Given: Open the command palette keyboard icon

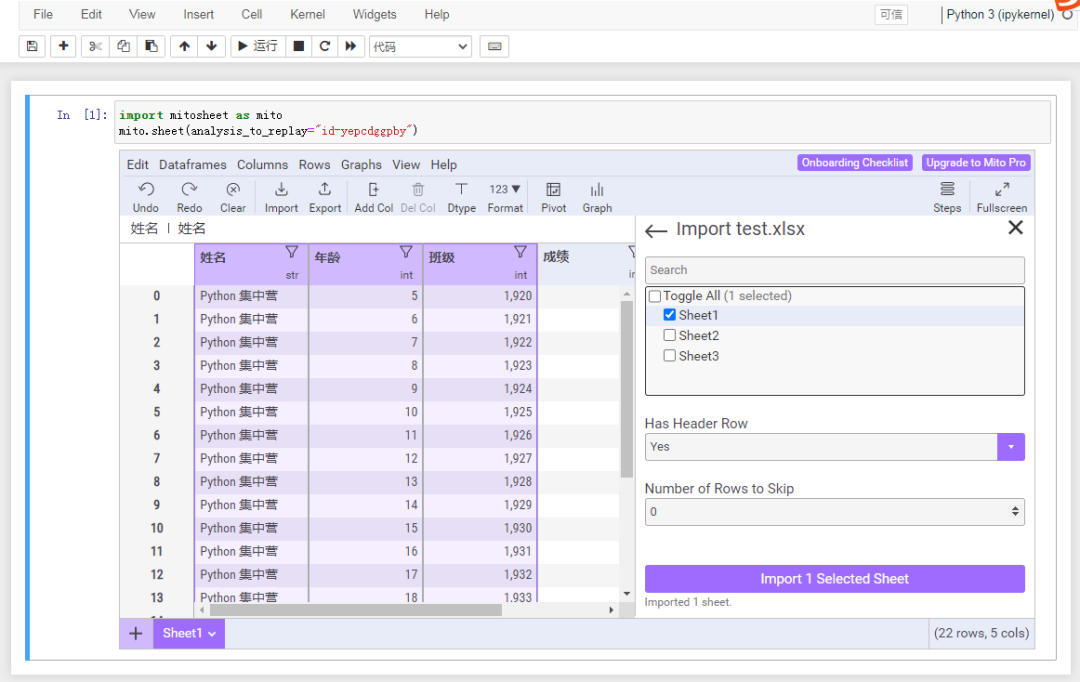Looking at the screenshot, I should pos(494,46).
